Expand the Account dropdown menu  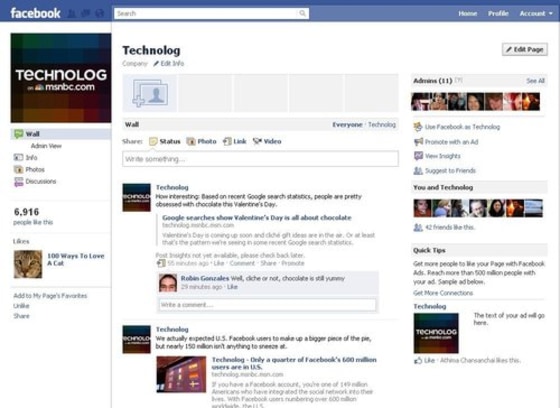(536, 14)
